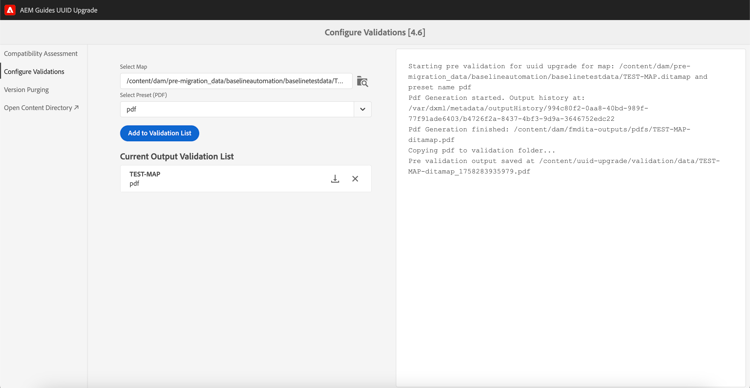Download the TEST-MAP pdf output
Viewport: 750px width, 388px height.
(x=335, y=179)
